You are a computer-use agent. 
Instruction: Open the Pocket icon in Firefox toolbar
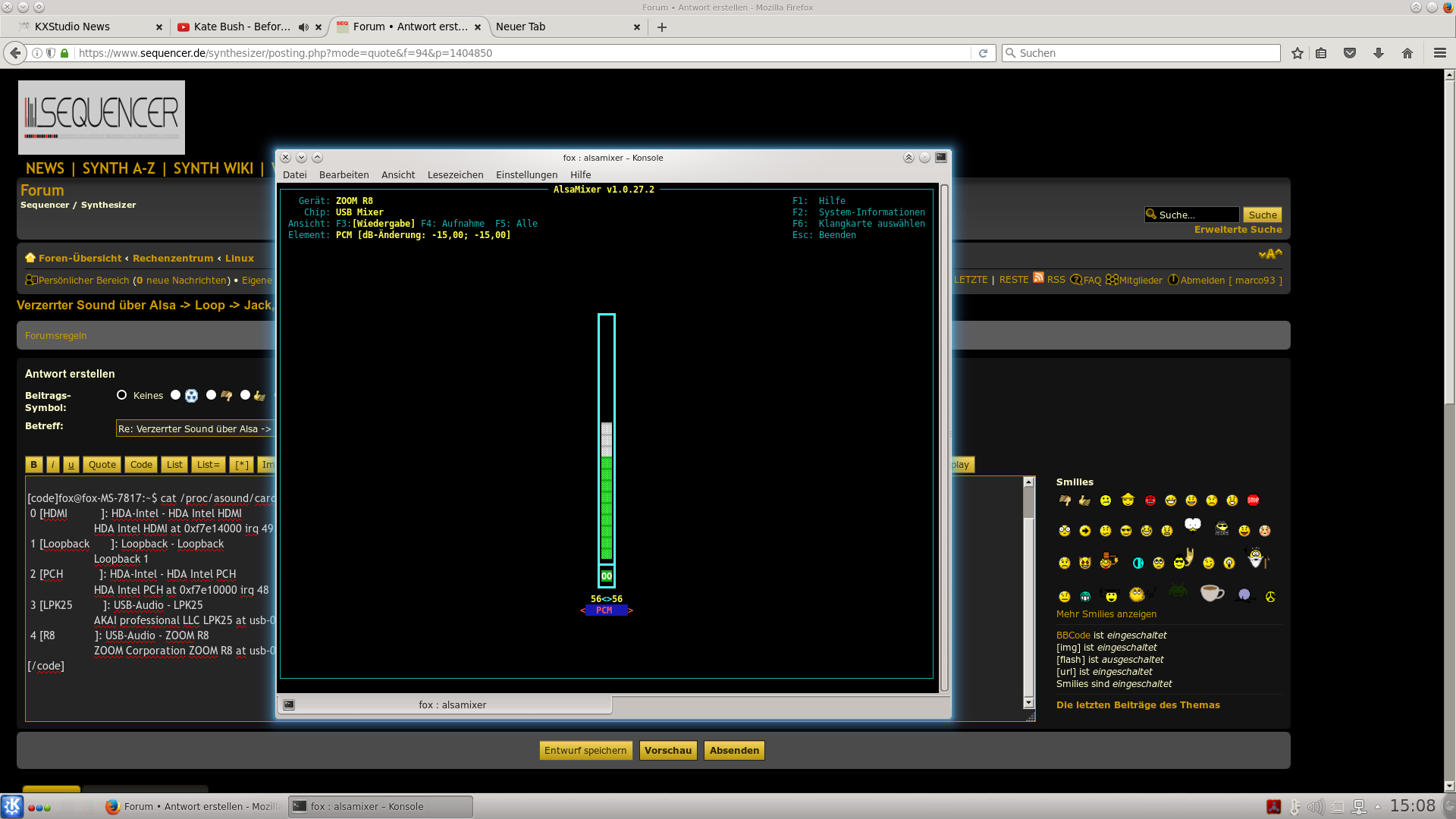coord(1350,53)
